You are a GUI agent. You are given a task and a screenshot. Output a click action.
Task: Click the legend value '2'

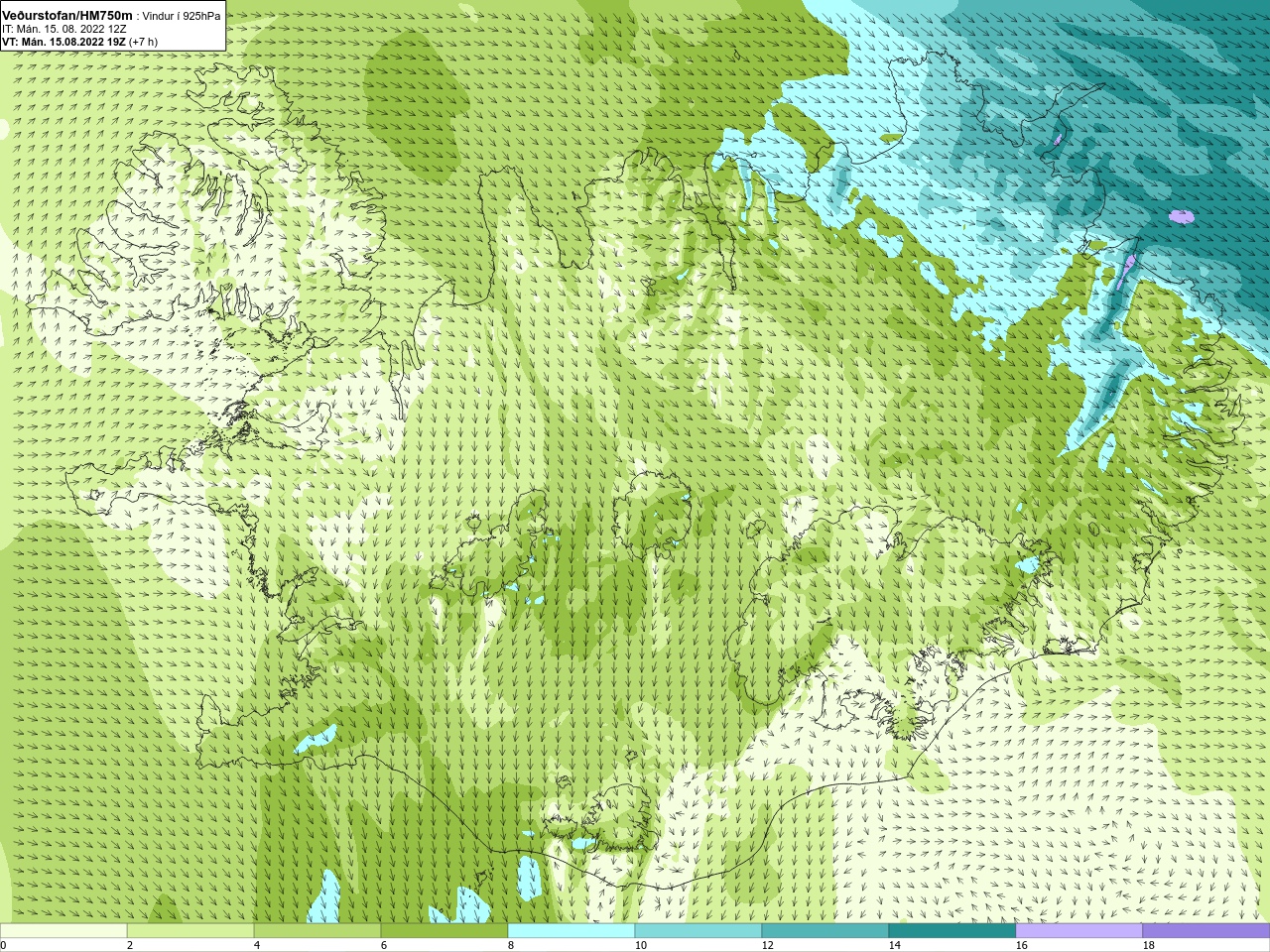point(130,946)
